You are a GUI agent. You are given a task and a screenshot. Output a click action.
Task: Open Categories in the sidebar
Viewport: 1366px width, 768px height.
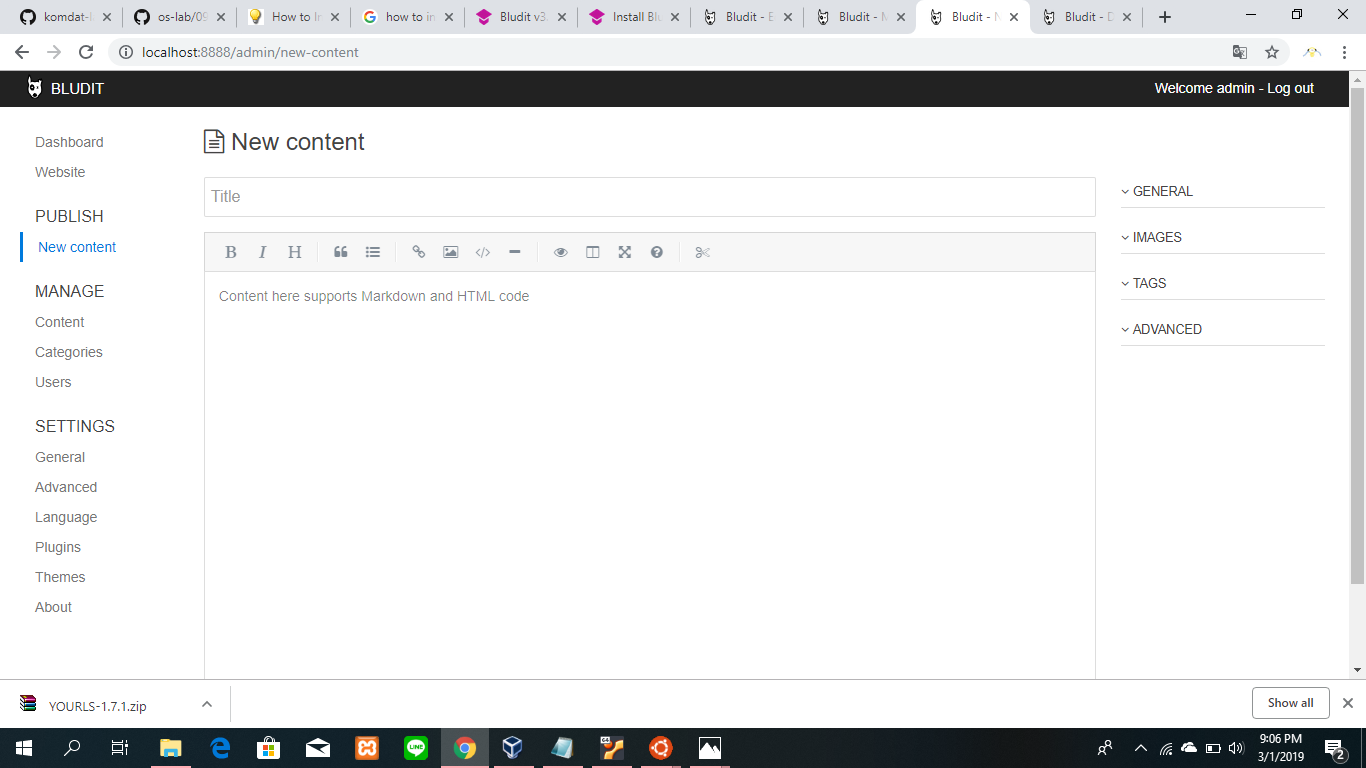pyautogui.click(x=69, y=352)
